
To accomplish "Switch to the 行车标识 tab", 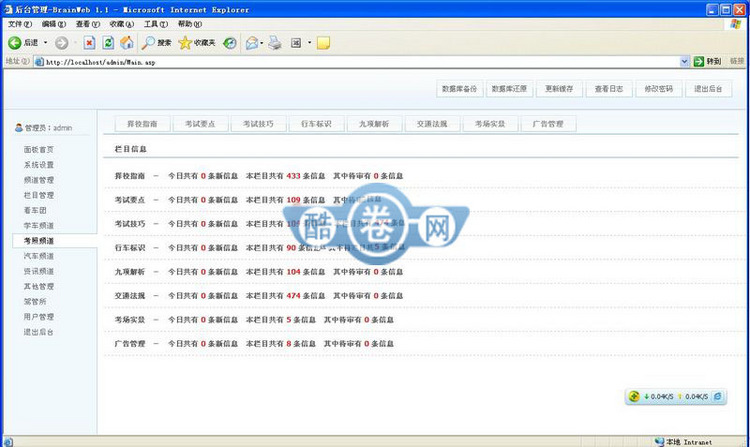I will (316, 124).
